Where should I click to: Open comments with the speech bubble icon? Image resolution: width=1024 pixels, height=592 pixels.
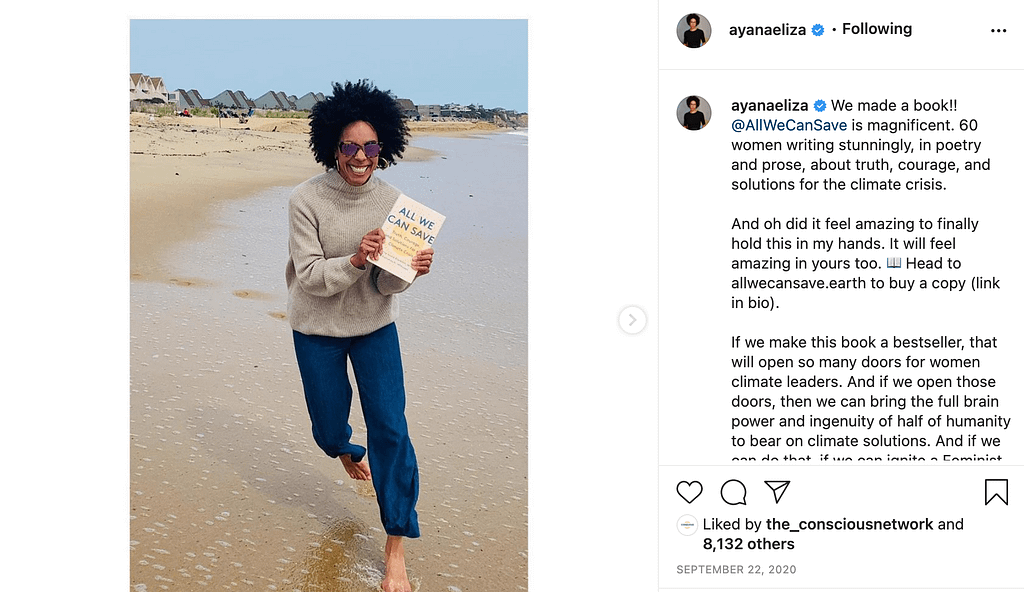[733, 492]
